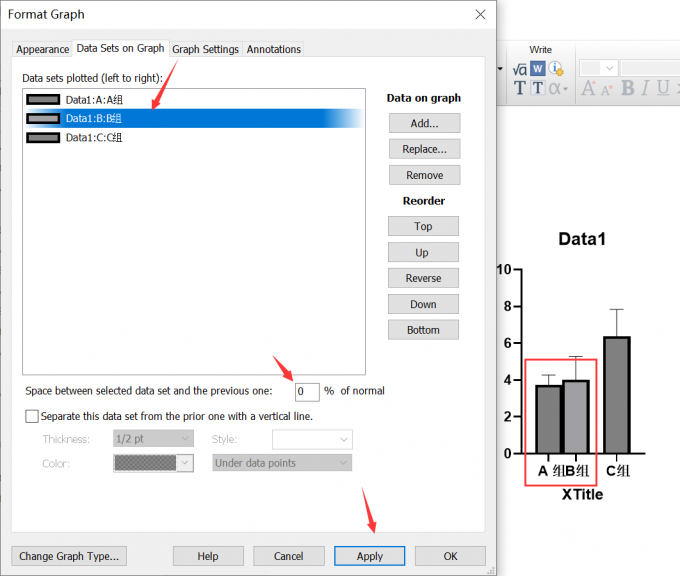Image resolution: width=680 pixels, height=576 pixels.
Task: Switch to the Appearance tab
Action: pyautogui.click(x=43, y=49)
